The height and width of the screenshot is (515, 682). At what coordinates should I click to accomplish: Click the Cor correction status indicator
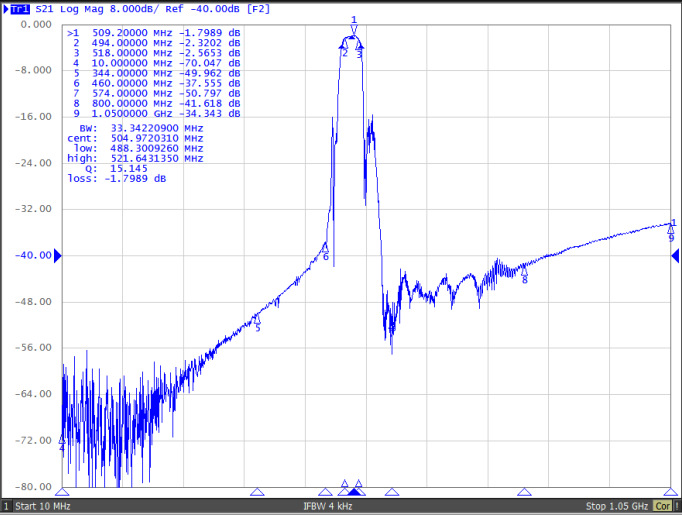click(661, 506)
